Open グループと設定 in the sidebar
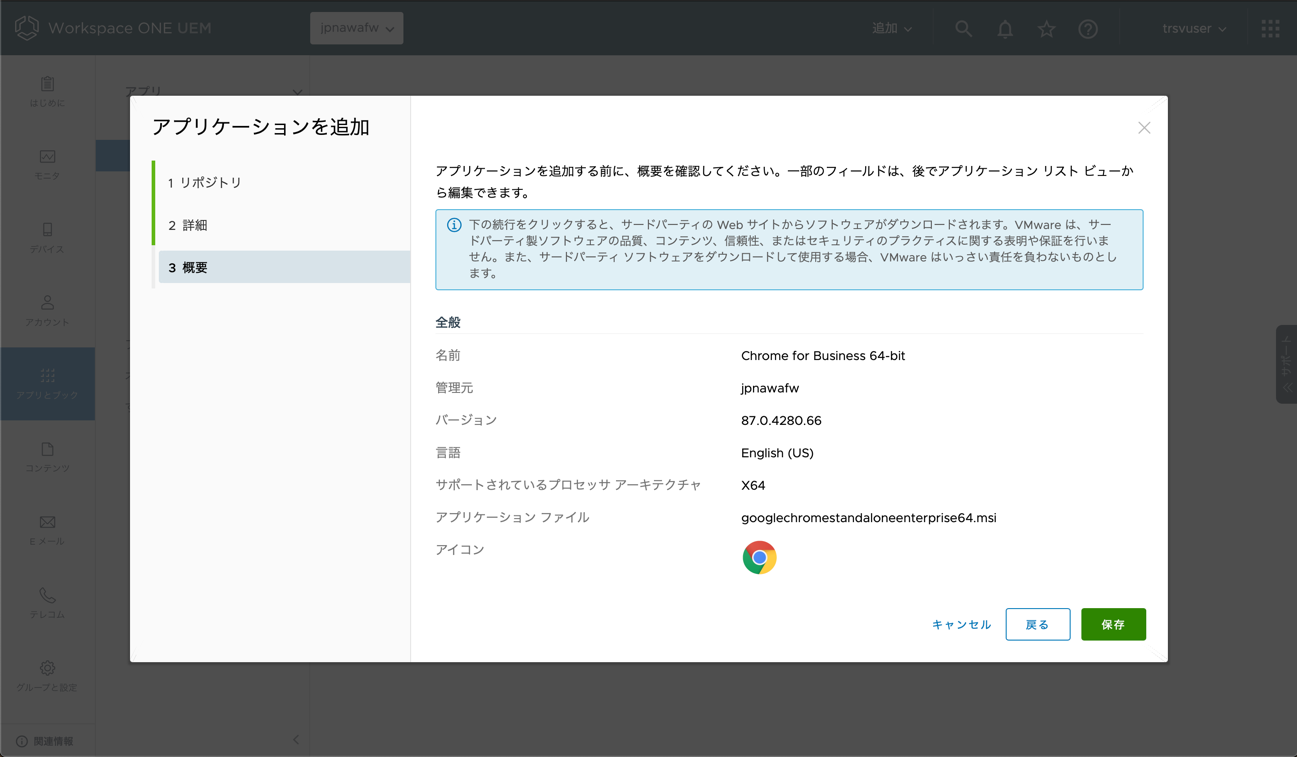Viewport: 1297px width, 757px height. [47, 676]
